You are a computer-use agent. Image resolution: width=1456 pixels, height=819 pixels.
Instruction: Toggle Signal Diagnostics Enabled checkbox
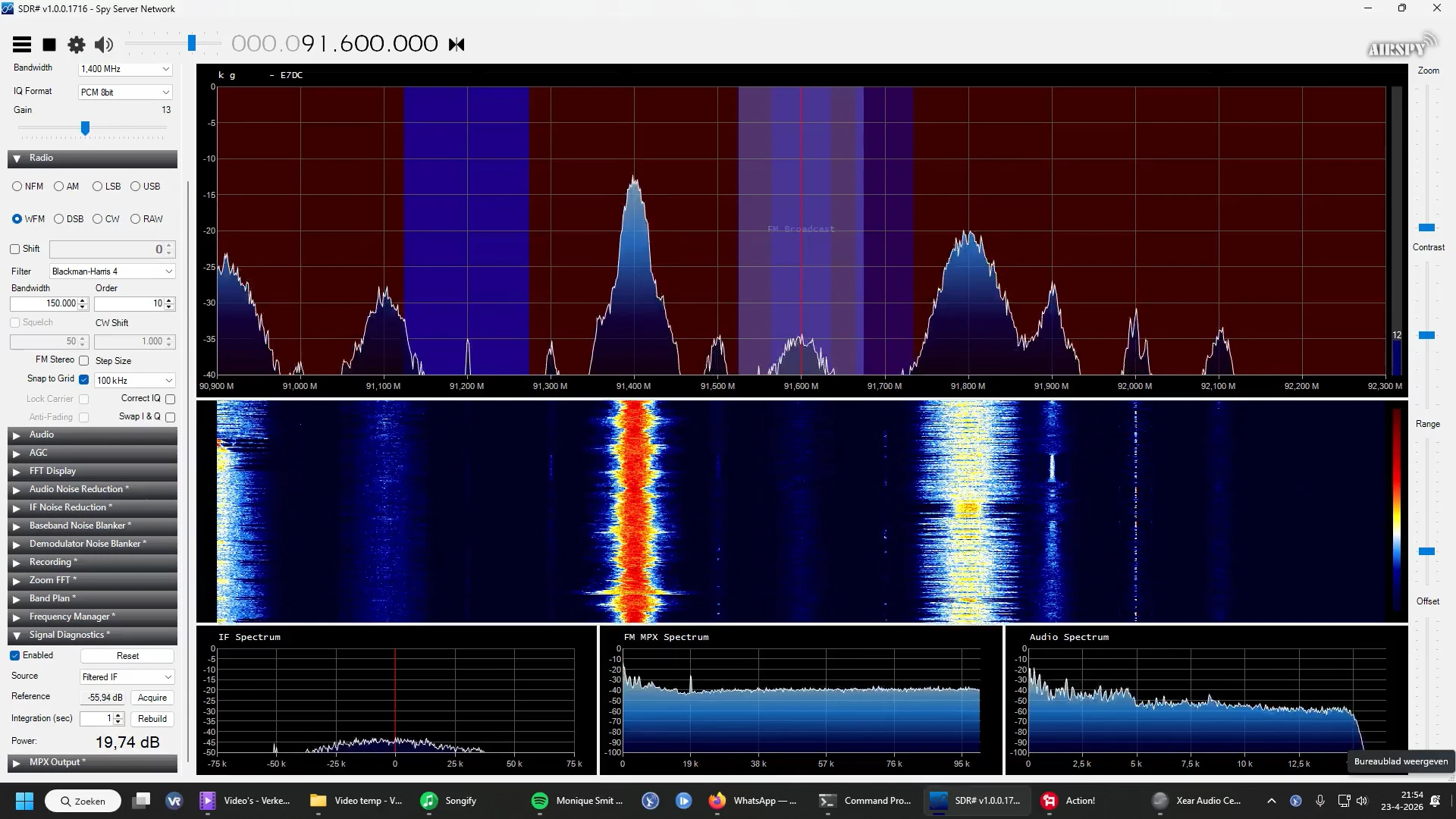pos(14,656)
